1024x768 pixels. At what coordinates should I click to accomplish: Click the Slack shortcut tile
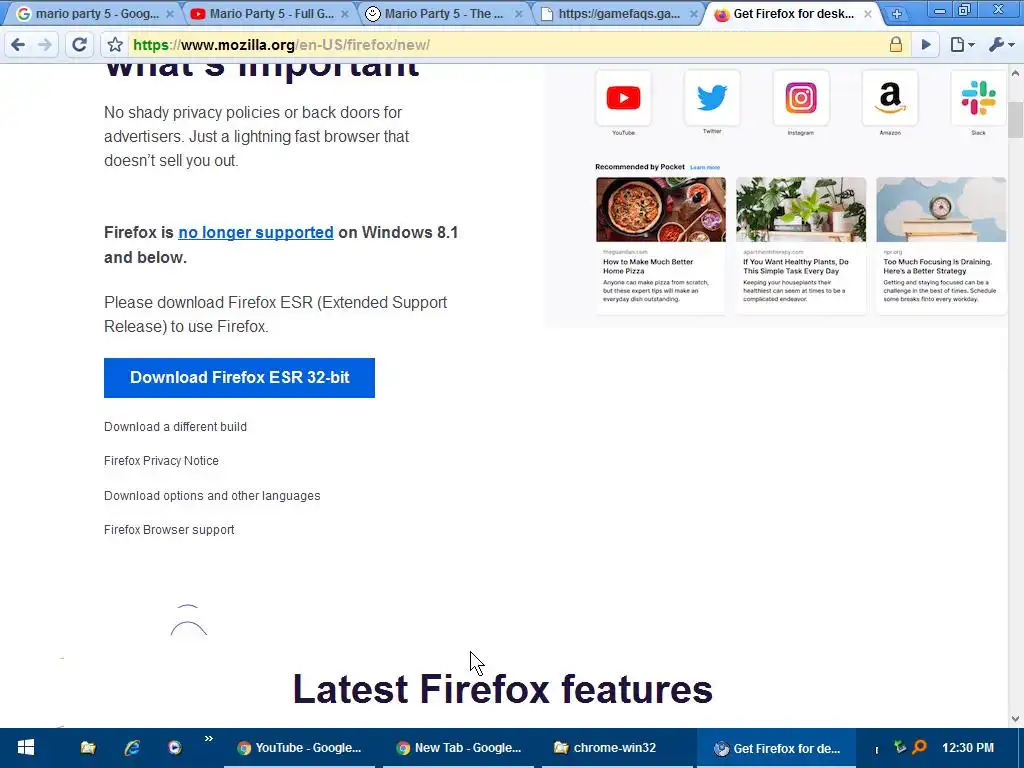coord(978,98)
